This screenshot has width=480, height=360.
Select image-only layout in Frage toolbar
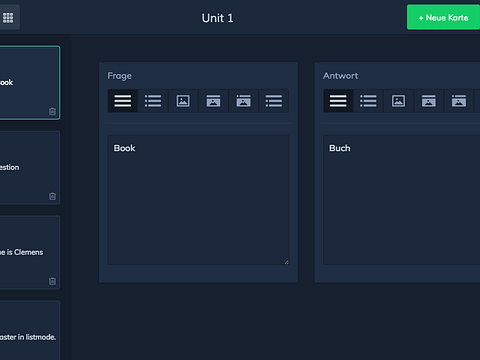coord(183,101)
